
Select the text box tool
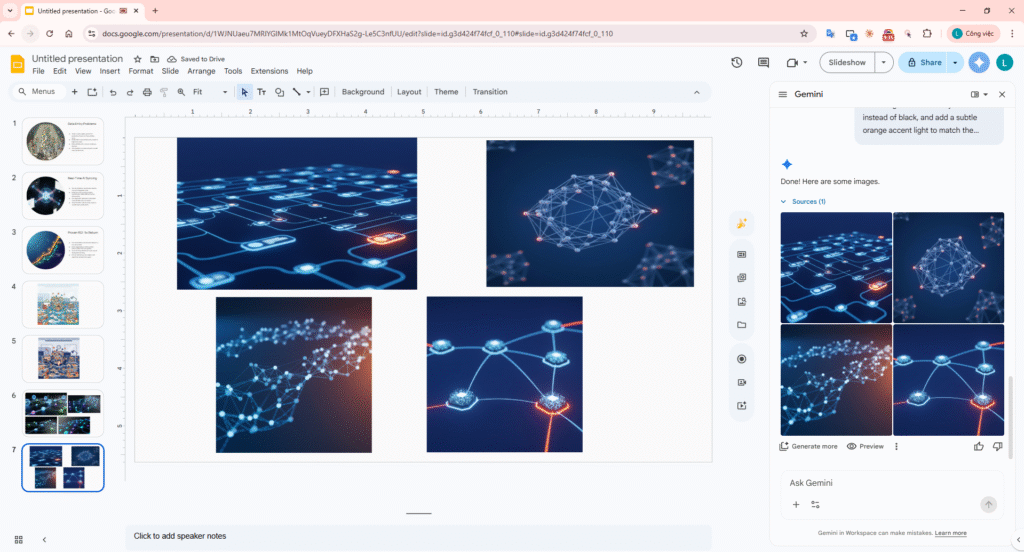pyautogui.click(x=261, y=92)
